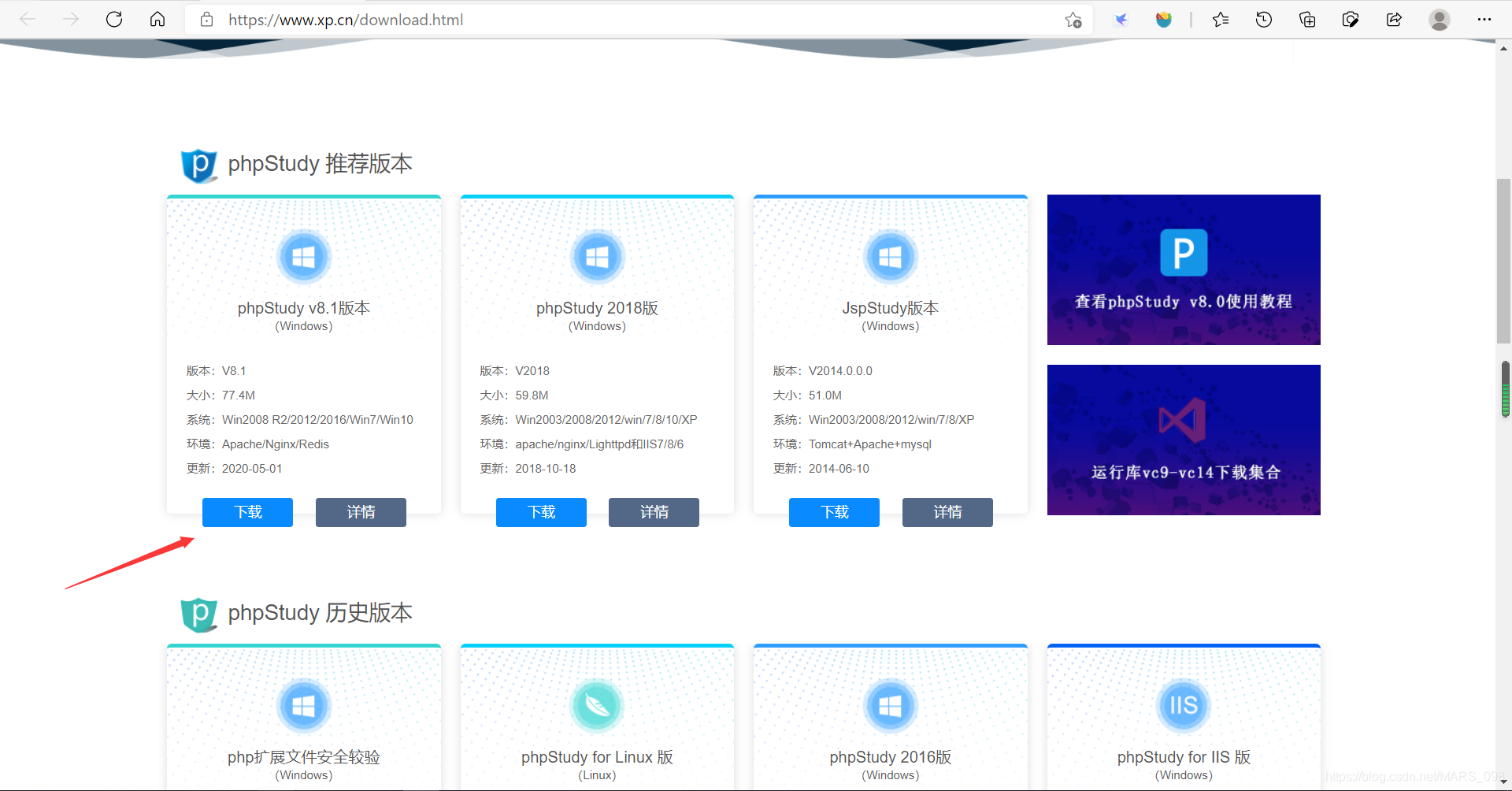The height and width of the screenshot is (791, 1512).
Task: Click the 更新: 2018-10-18 text
Action: pyautogui.click(x=528, y=469)
